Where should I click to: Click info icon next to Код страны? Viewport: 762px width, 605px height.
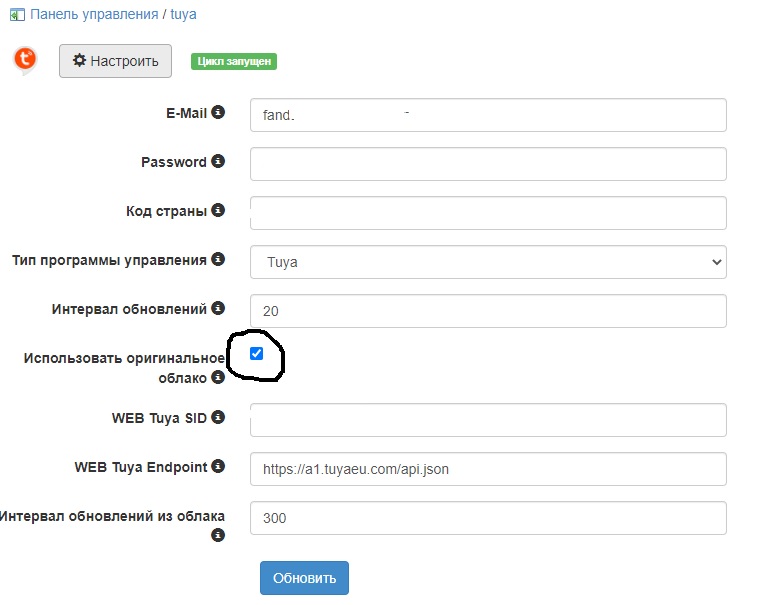point(218,210)
